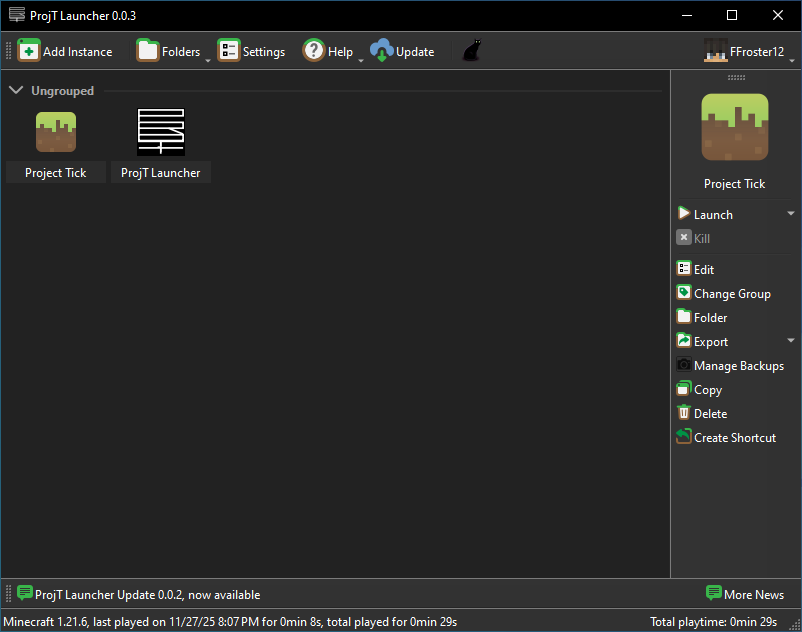Select Create Shortcut in the sidebar
Screen dimensions: 802x632
click(726, 437)
